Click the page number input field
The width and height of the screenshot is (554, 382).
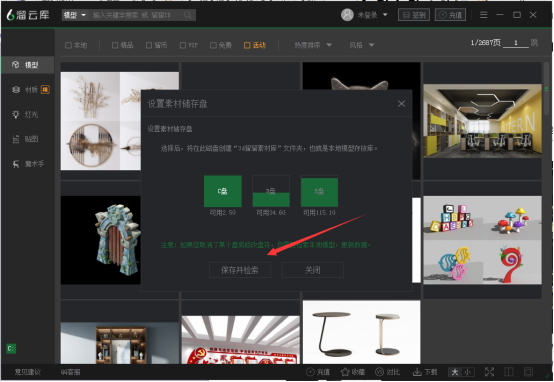[x=516, y=43]
